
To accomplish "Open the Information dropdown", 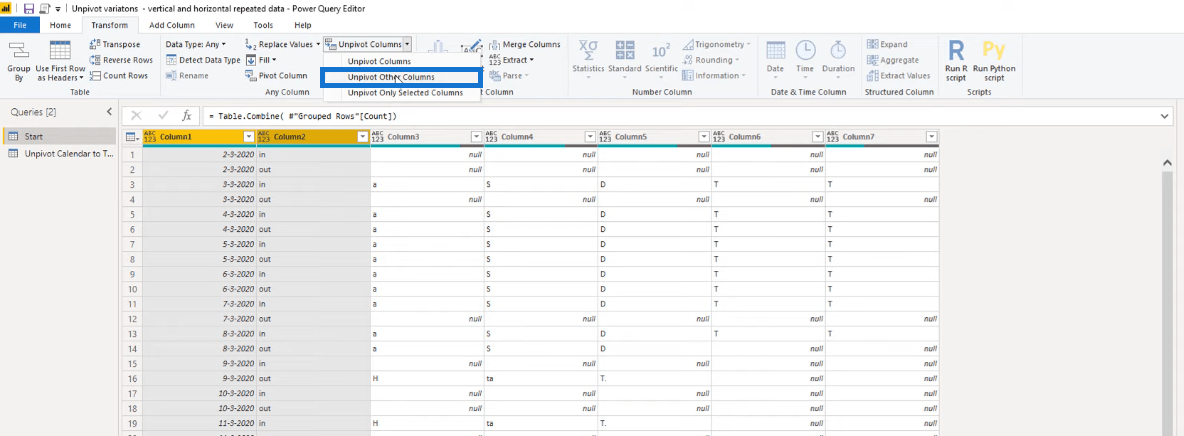I will coord(714,76).
